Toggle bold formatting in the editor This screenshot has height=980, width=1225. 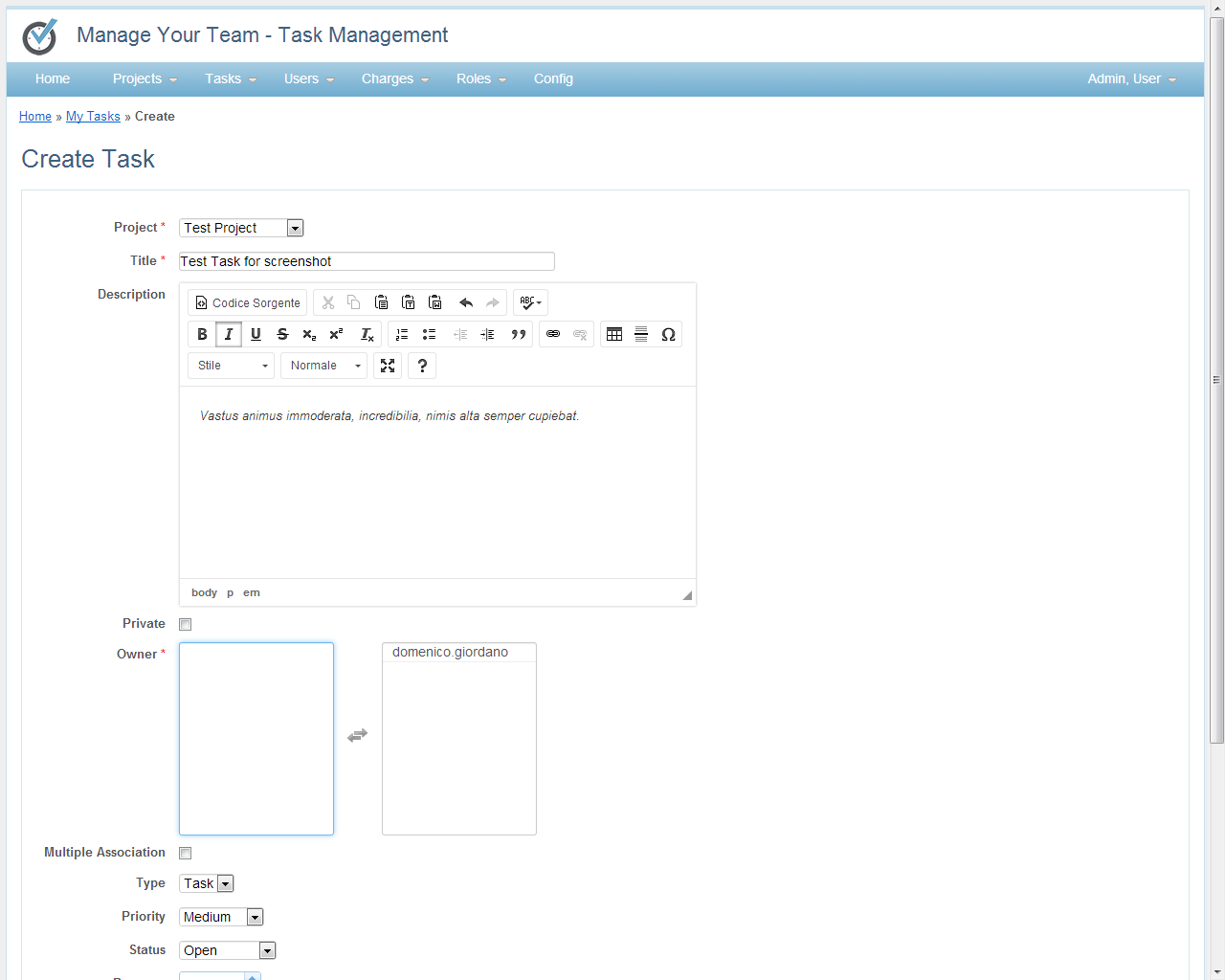coord(202,334)
